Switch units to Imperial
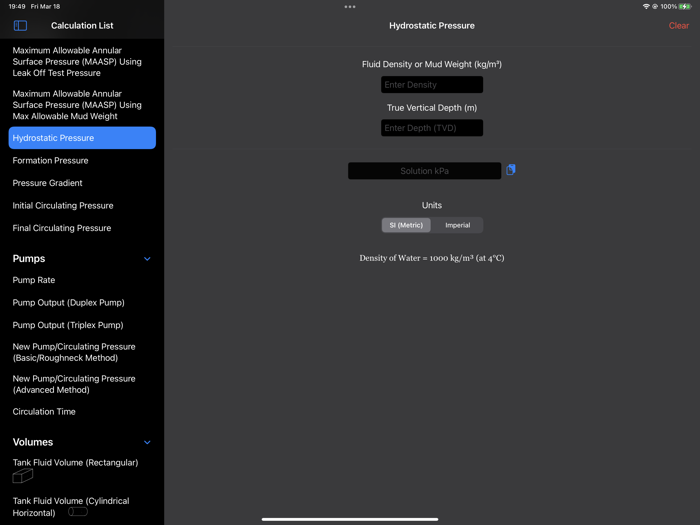The image size is (700, 525). (457, 225)
